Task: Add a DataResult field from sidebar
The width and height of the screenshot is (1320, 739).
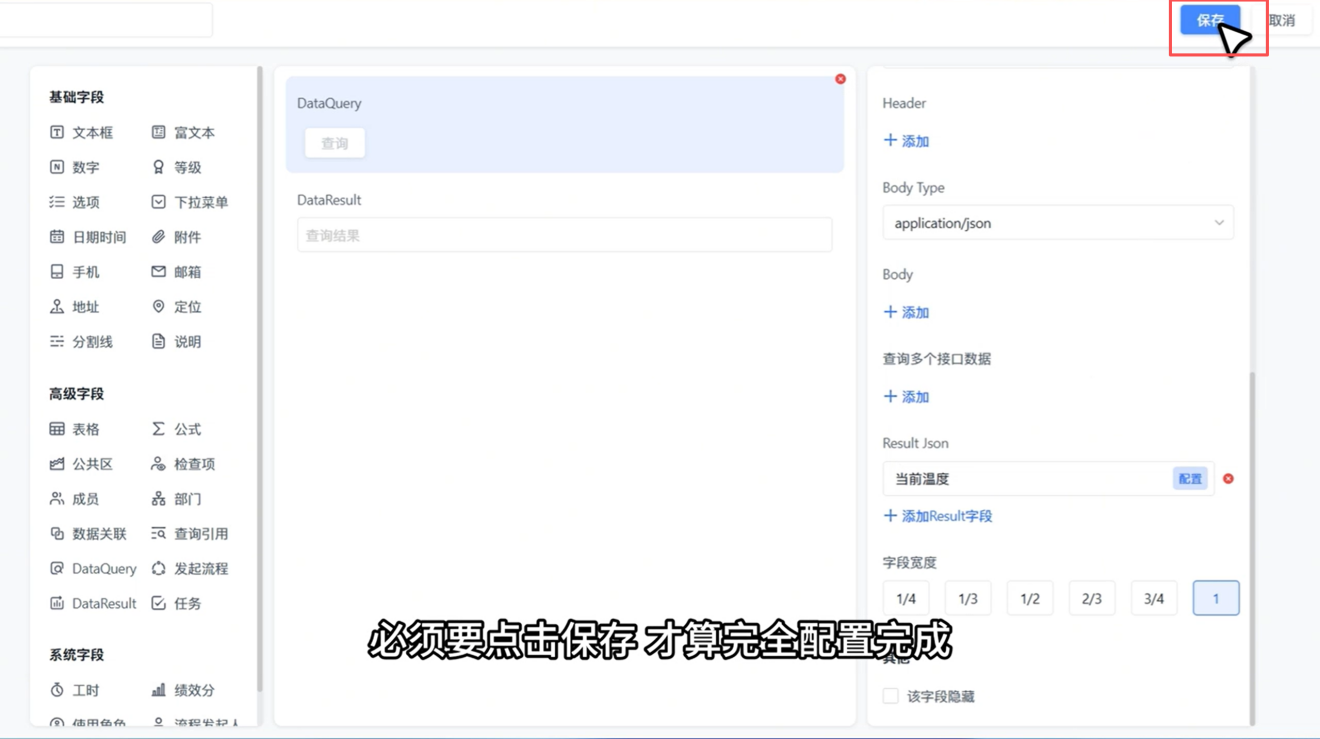Action: [x=93, y=604]
